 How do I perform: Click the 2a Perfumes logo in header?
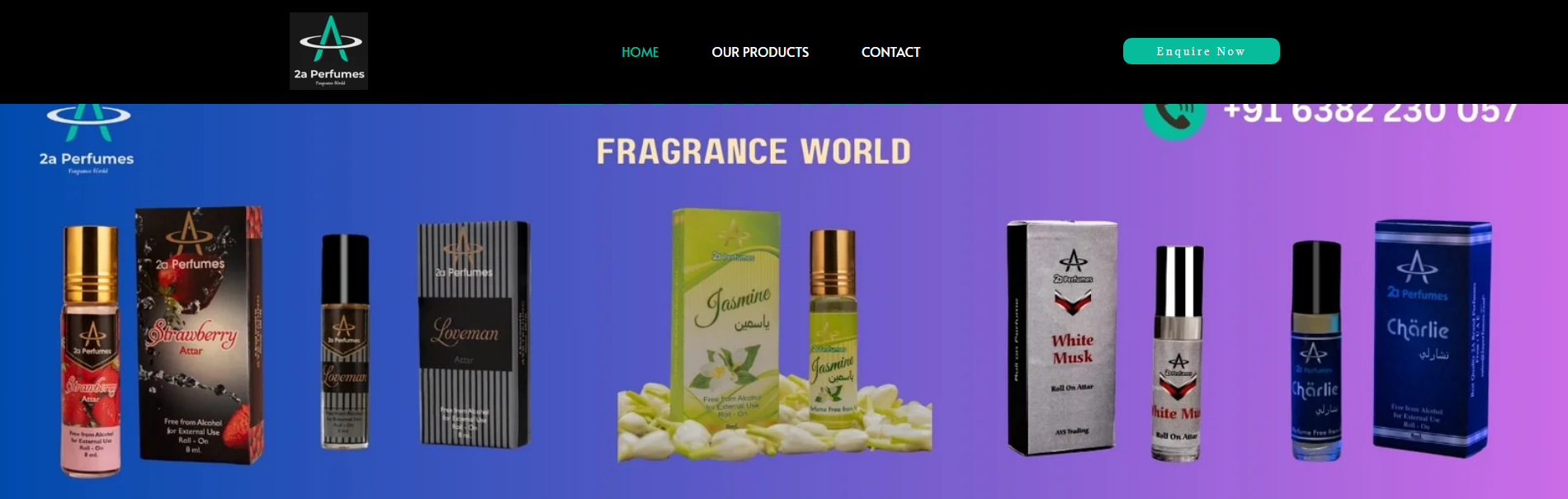pyautogui.click(x=328, y=51)
